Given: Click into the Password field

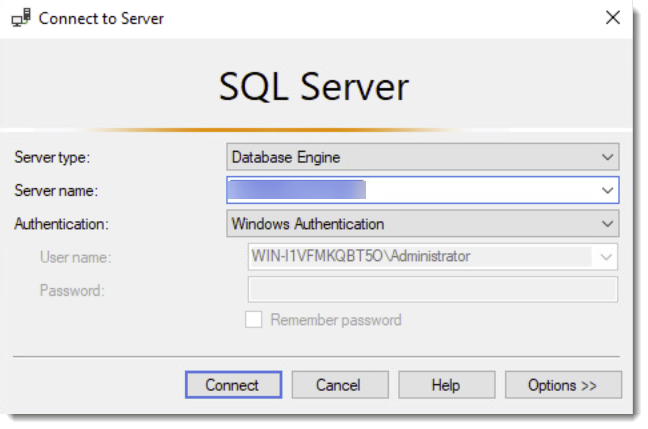Looking at the screenshot, I should point(433,290).
